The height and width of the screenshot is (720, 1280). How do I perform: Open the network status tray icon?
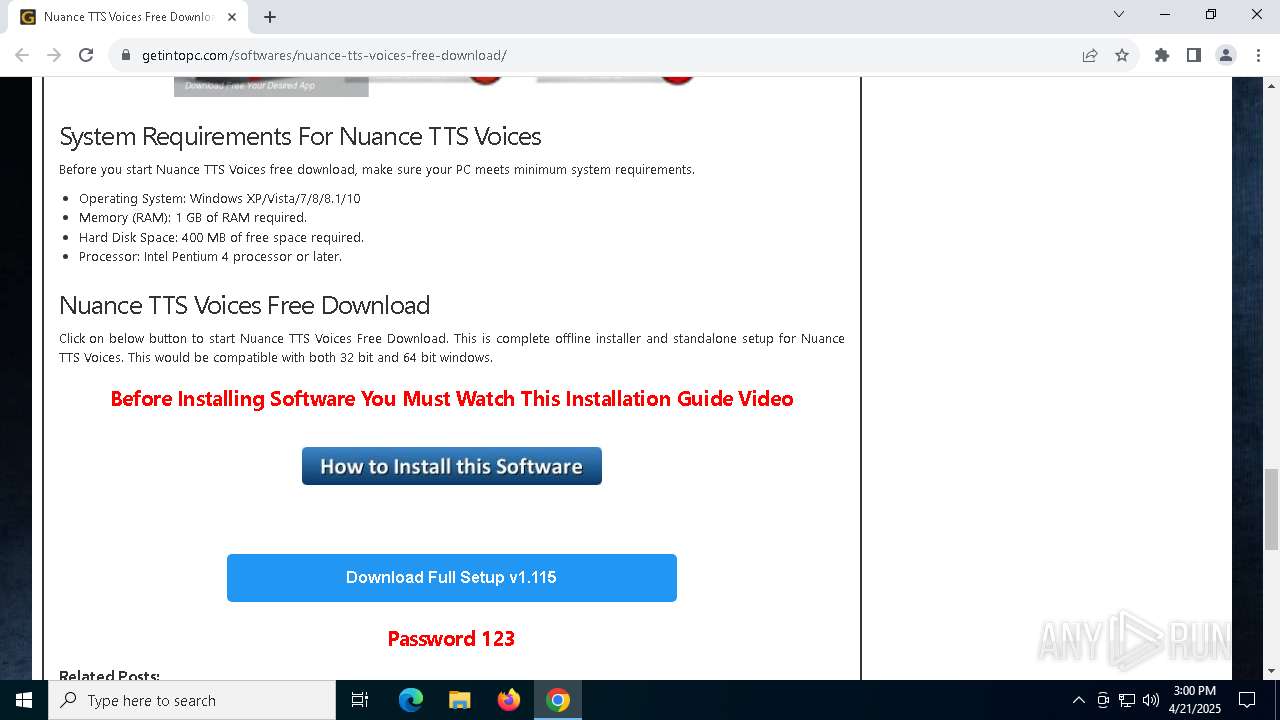click(x=1127, y=700)
